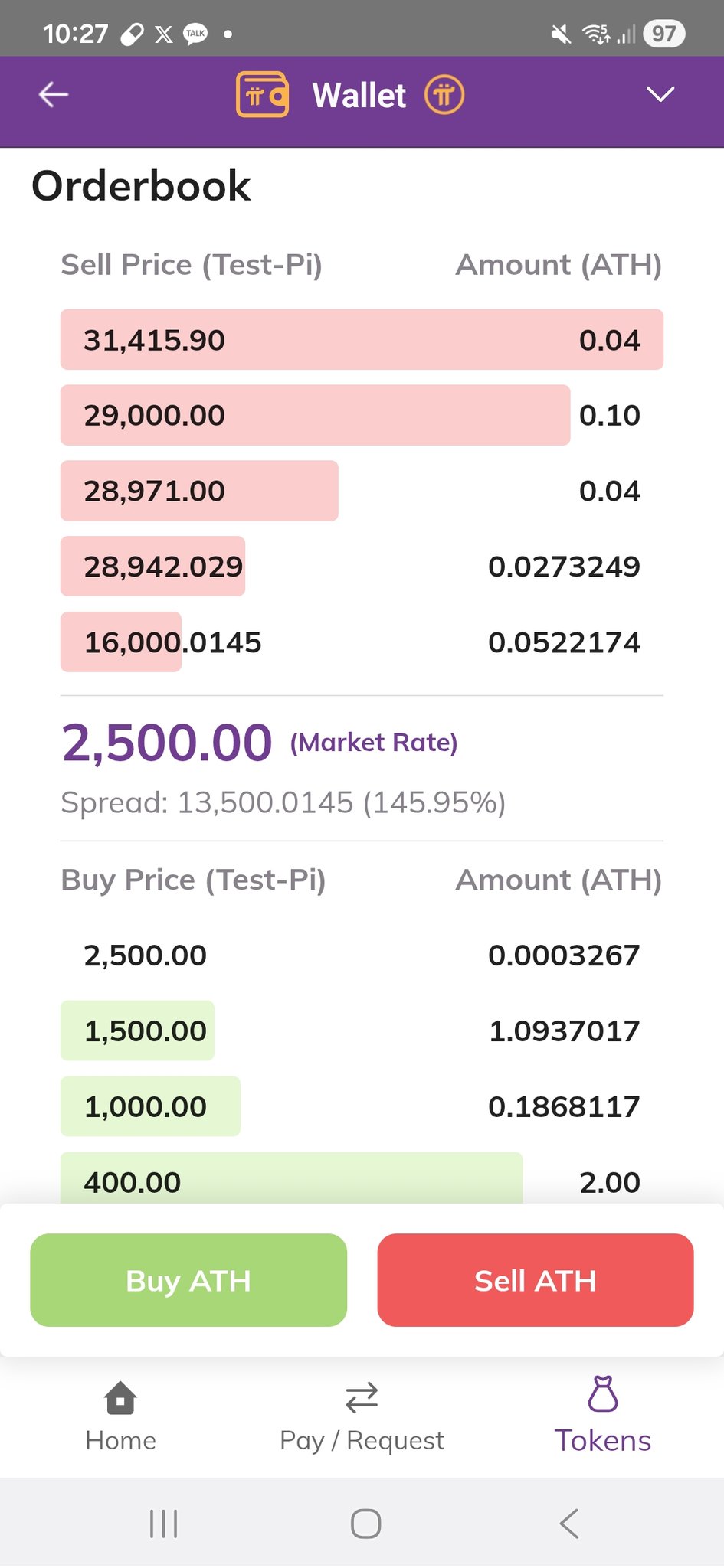Select the 28,971.00 sell order row
724x1568 pixels.
362,491
